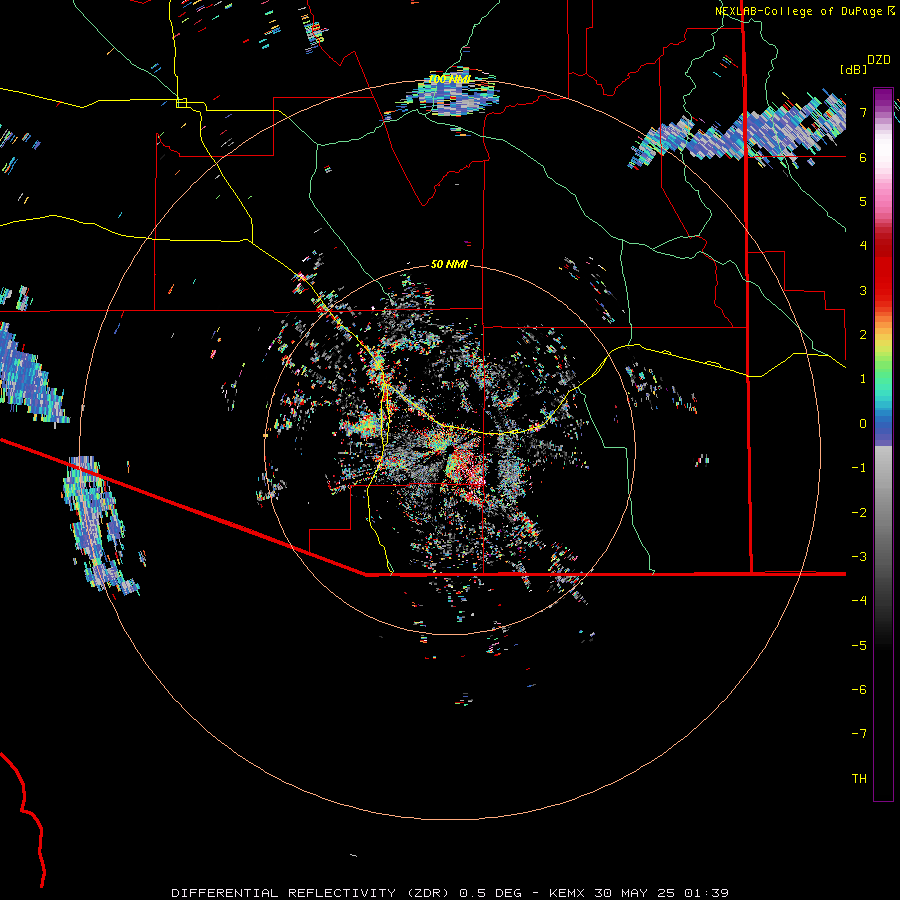Click the "2" value on color scale

[x=863, y=335]
